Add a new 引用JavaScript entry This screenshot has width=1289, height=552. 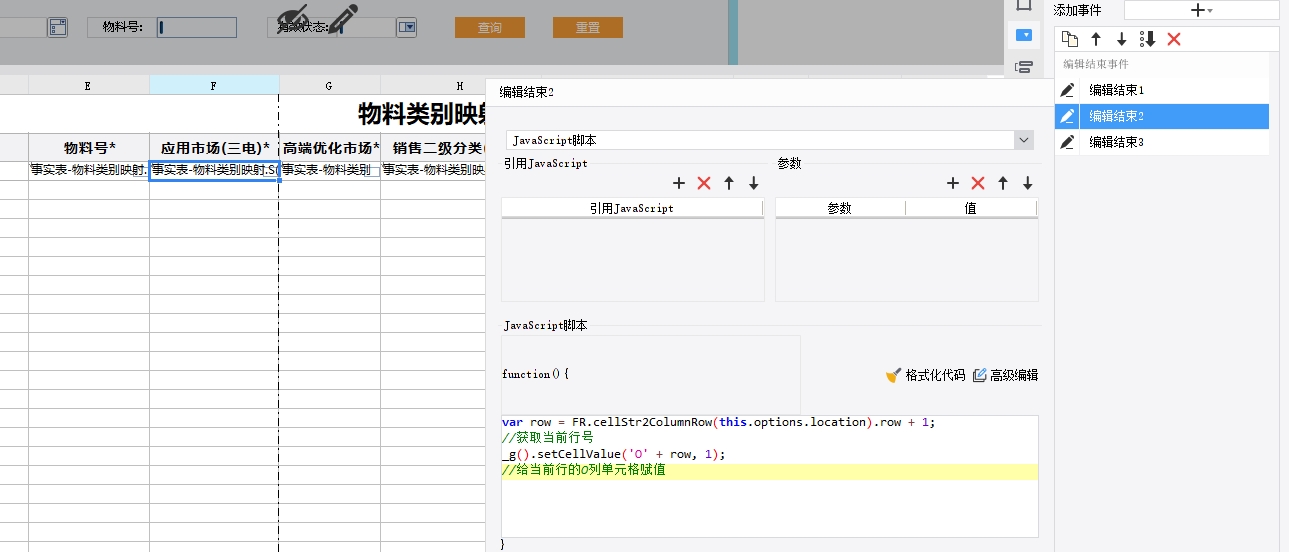click(678, 183)
